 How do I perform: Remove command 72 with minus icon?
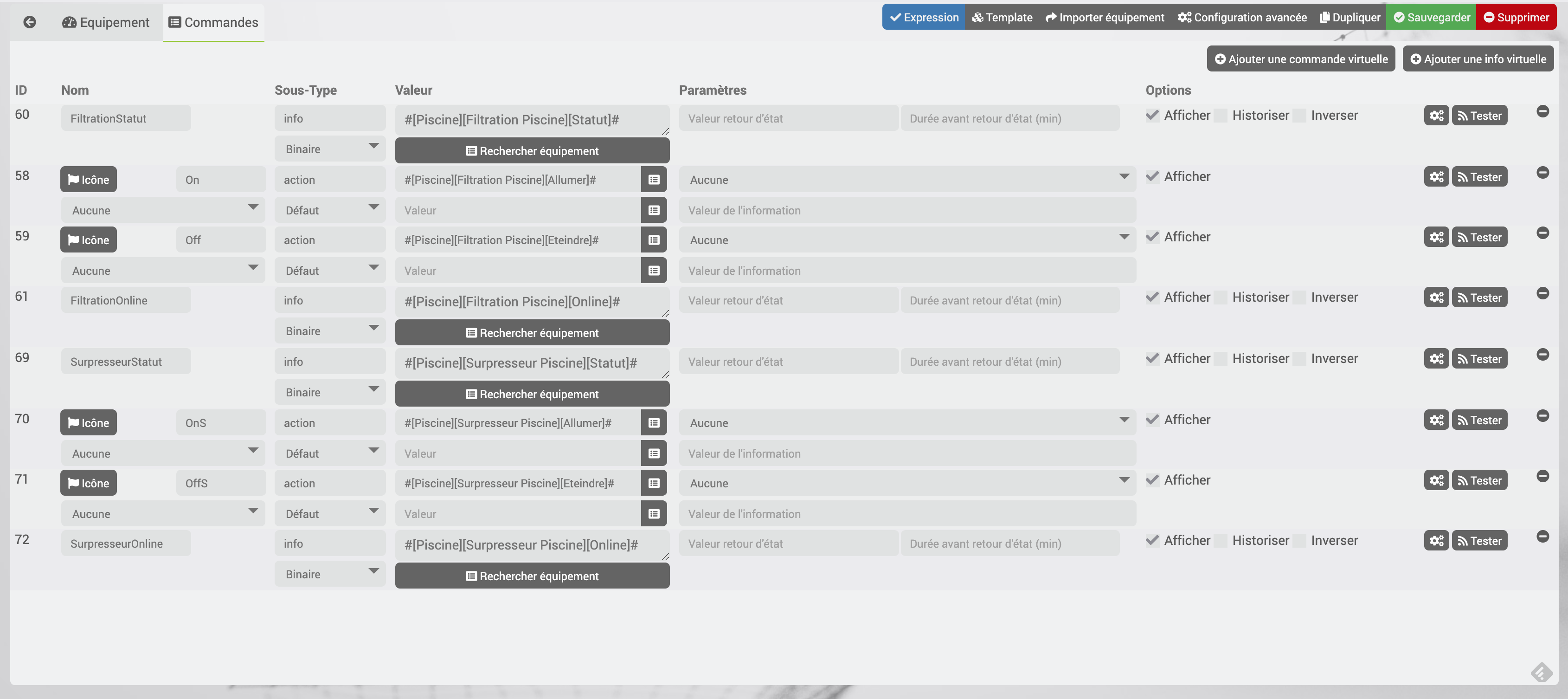point(1542,537)
